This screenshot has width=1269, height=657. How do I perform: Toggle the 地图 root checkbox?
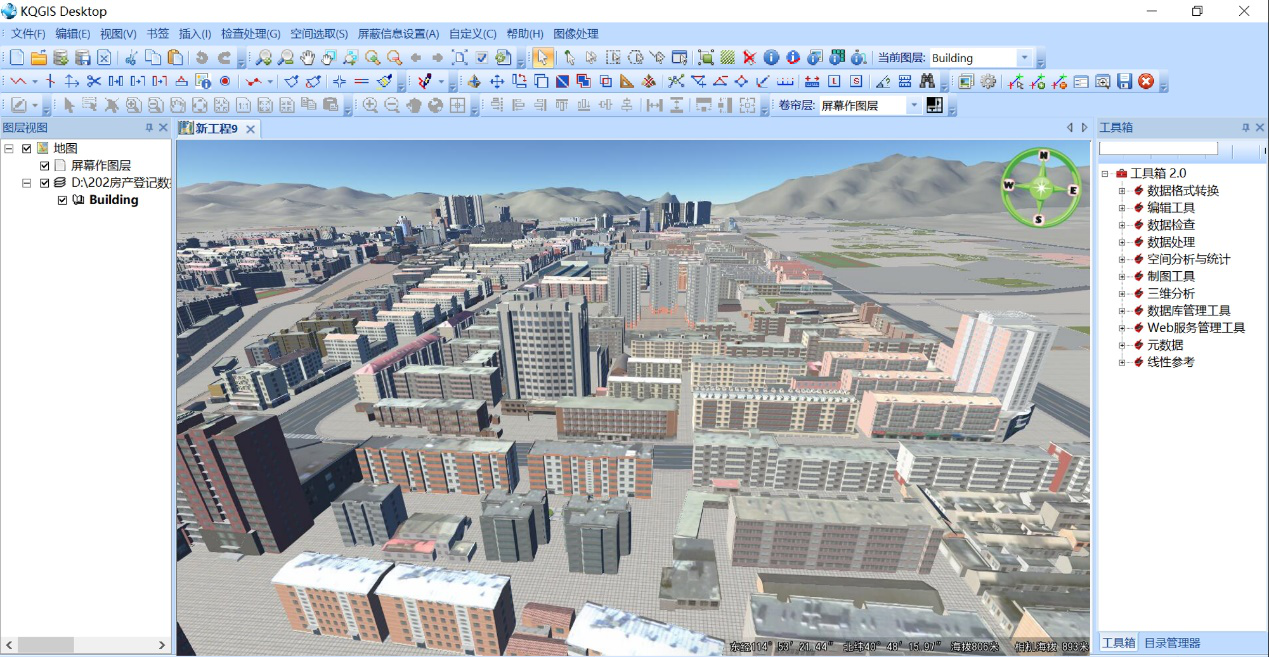(x=27, y=149)
